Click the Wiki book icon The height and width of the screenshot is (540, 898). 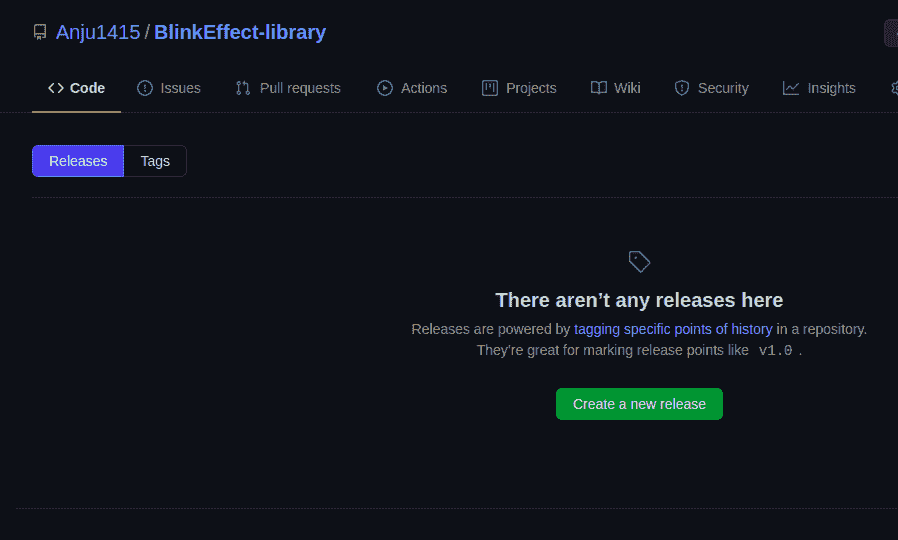coord(599,88)
